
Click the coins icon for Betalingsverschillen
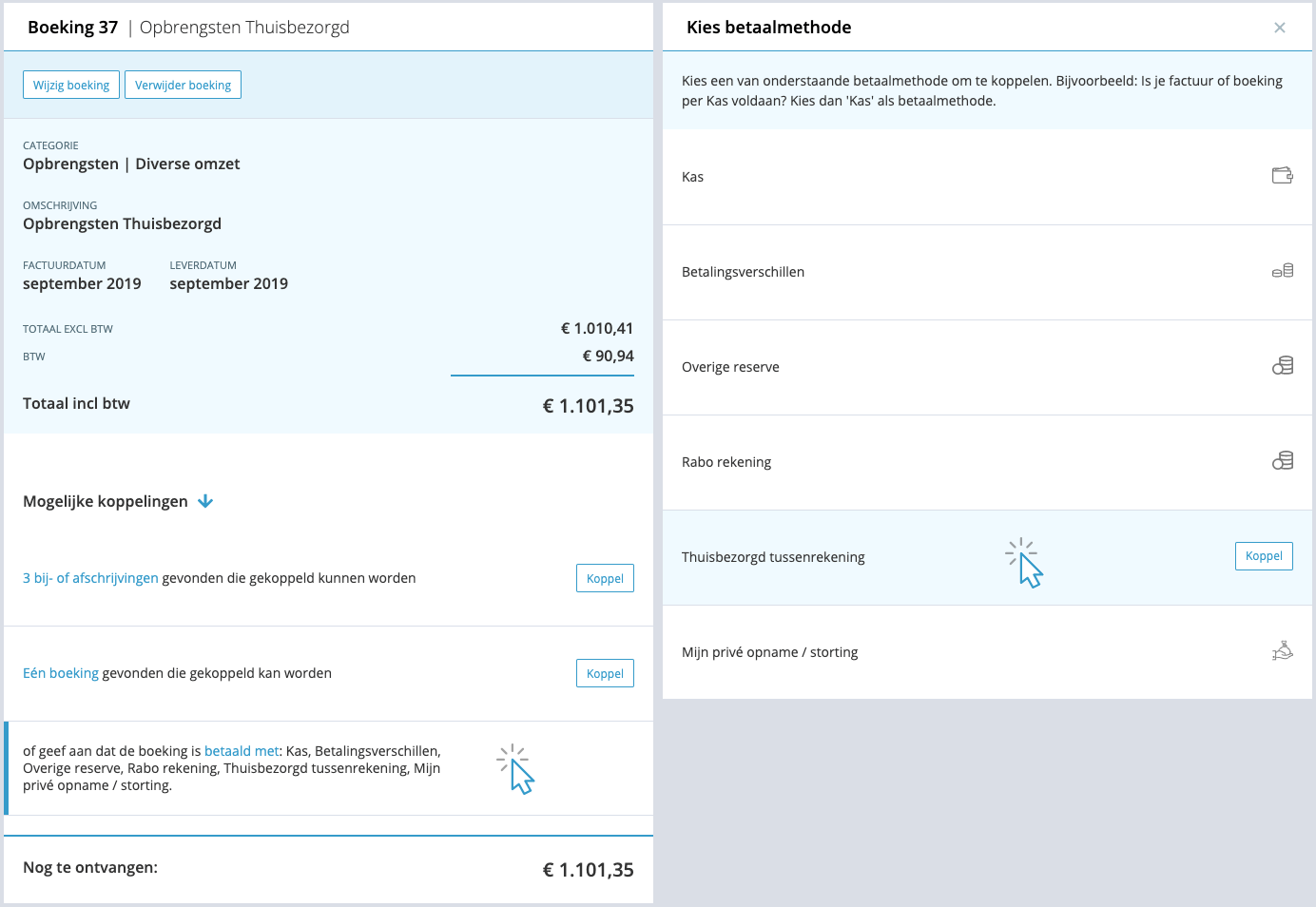pyautogui.click(x=1283, y=271)
